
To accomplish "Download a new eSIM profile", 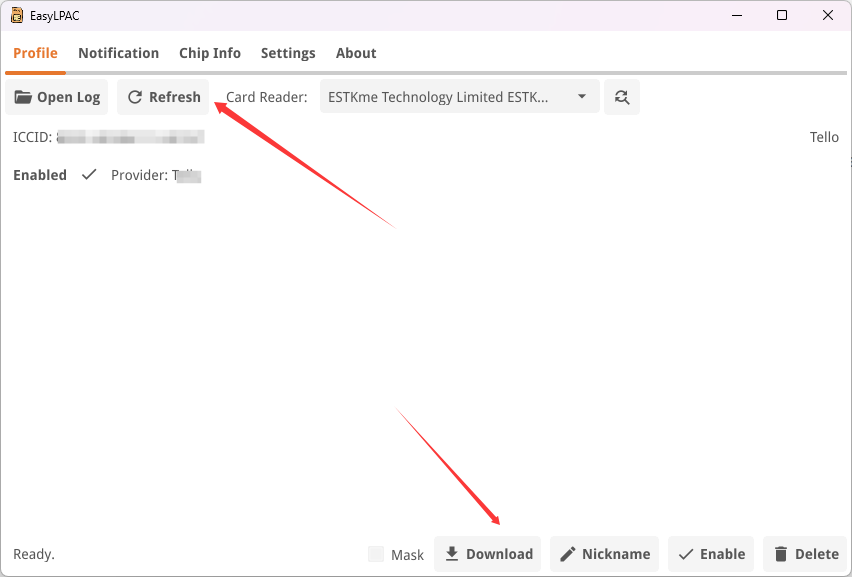I will coord(488,554).
